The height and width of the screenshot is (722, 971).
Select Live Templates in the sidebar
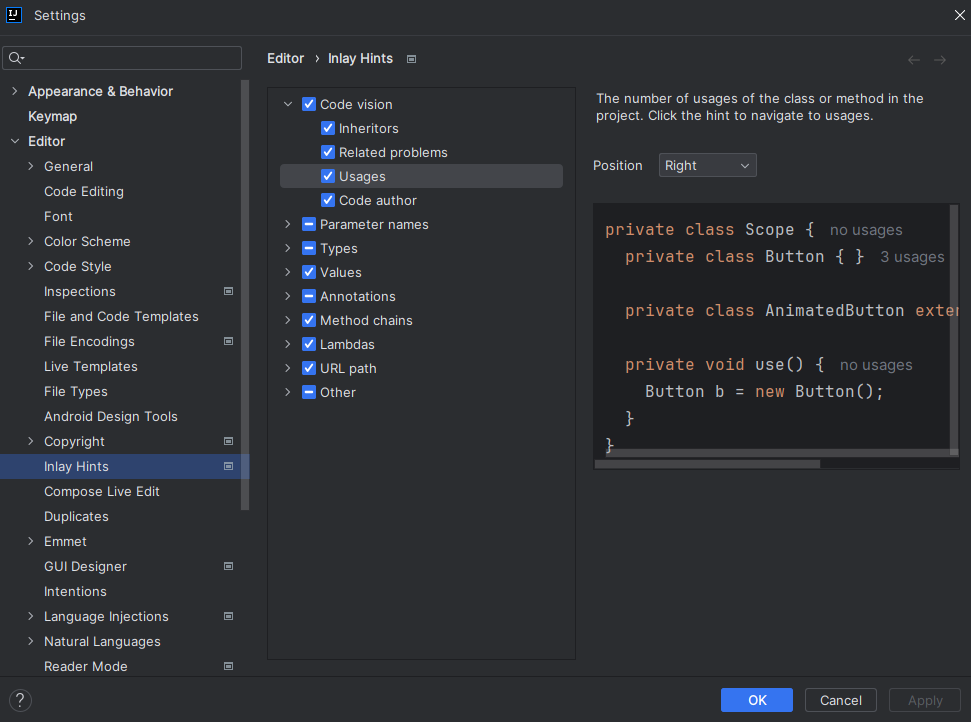click(x=90, y=366)
